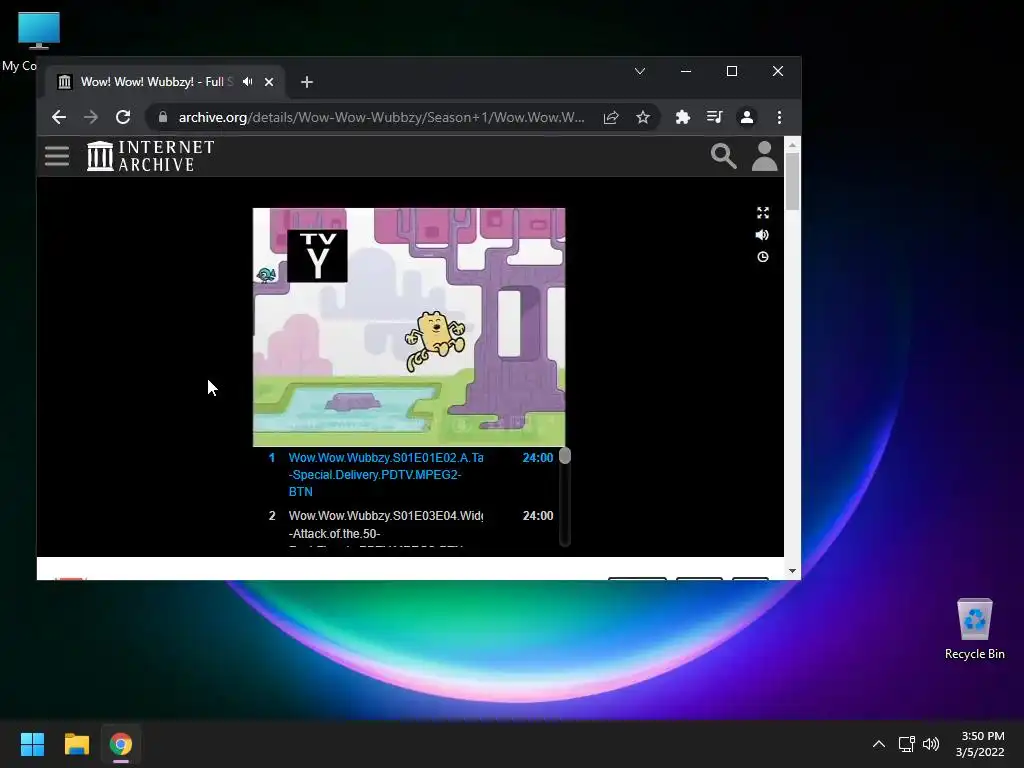1024x768 pixels.
Task: Click the playlist scrollbar thumb
Action: point(565,456)
